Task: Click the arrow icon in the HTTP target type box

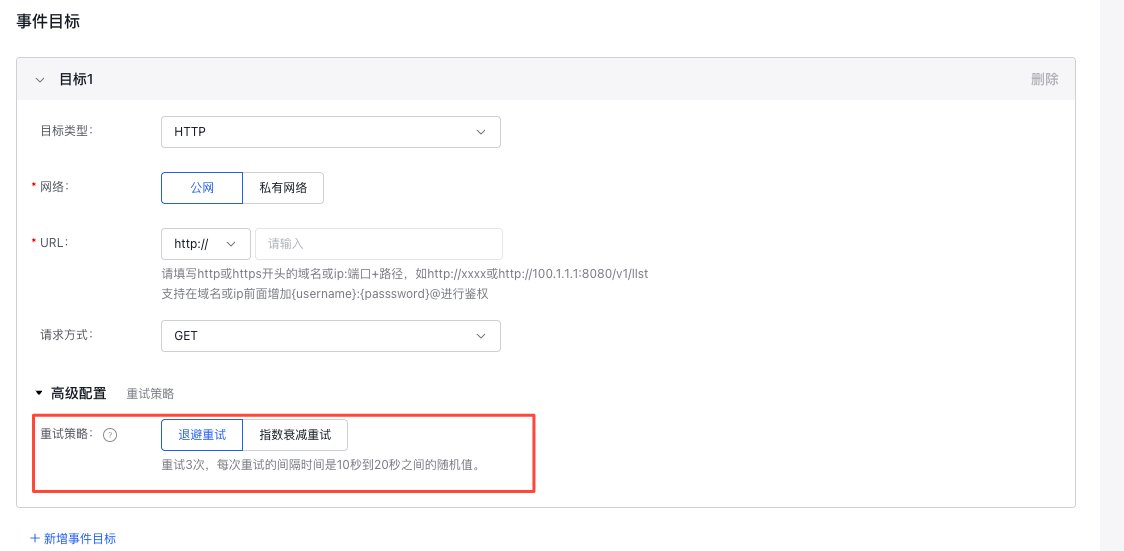Action: (x=481, y=132)
